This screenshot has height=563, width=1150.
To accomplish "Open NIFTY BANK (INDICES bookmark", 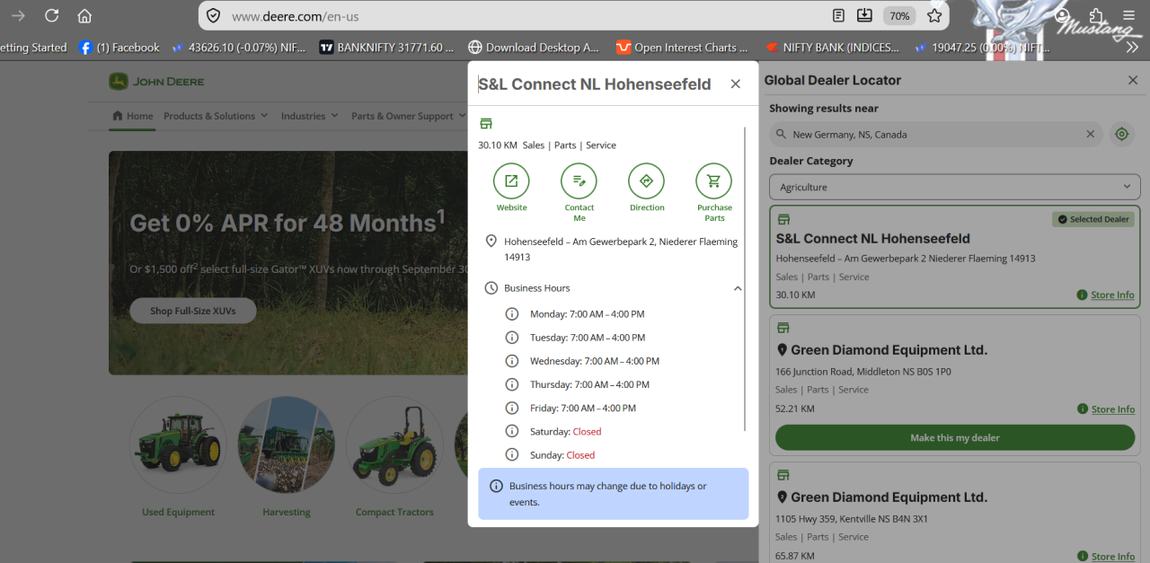I will pyautogui.click(x=832, y=48).
